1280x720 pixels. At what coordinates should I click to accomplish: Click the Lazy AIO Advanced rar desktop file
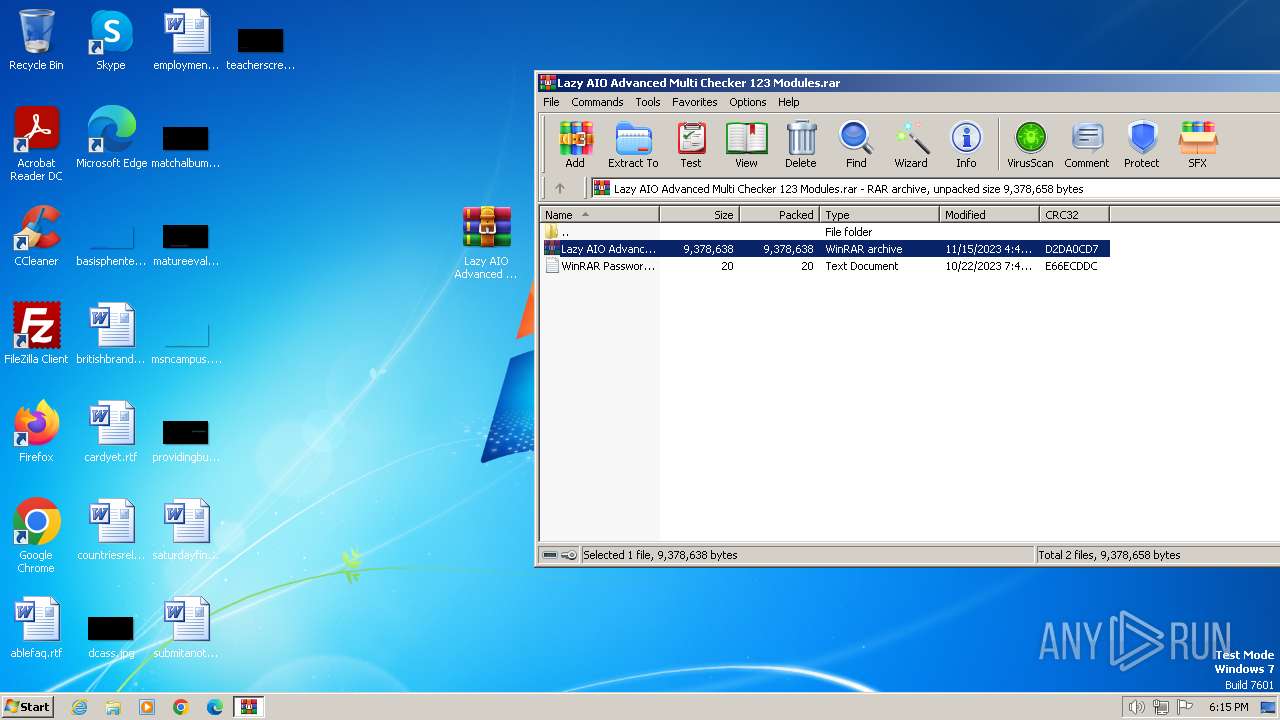(486, 243)
